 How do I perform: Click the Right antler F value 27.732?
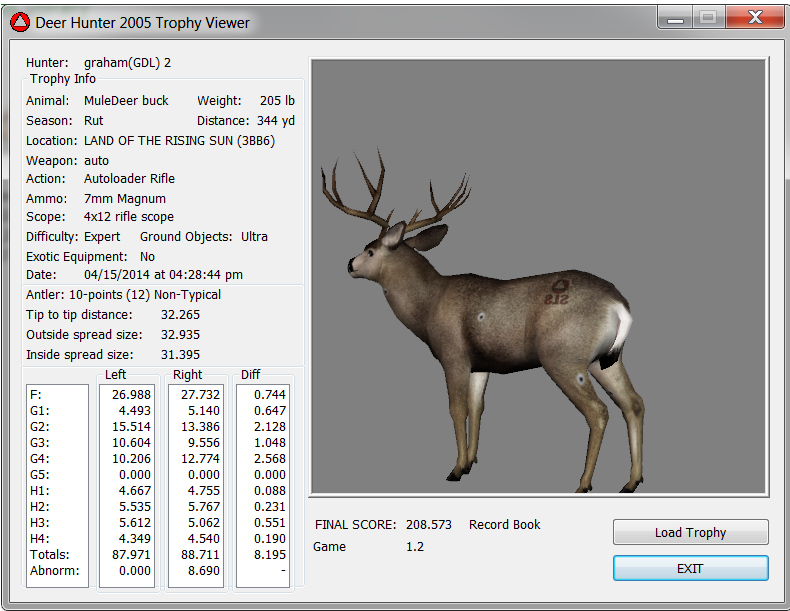tap(199, 394)
